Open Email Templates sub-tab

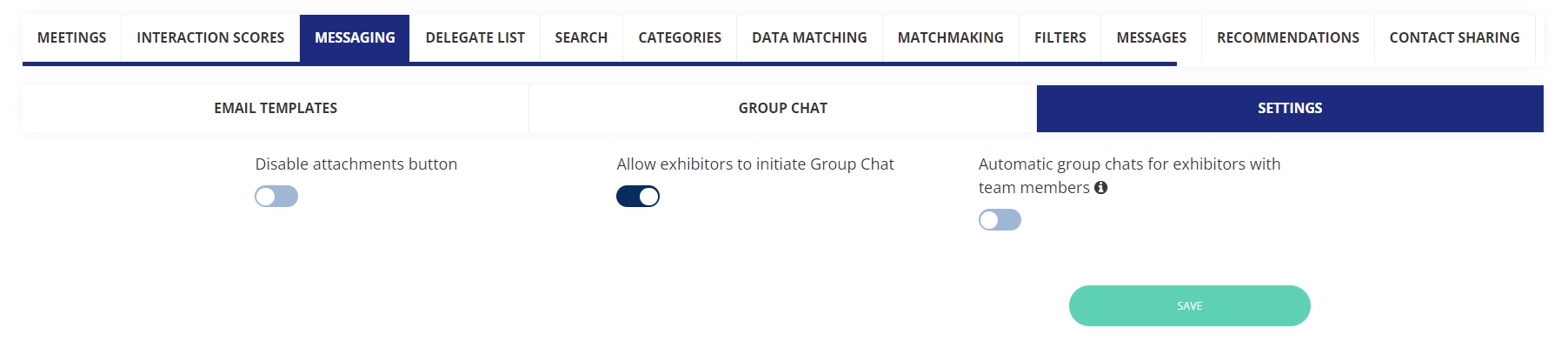pos(276,109)
